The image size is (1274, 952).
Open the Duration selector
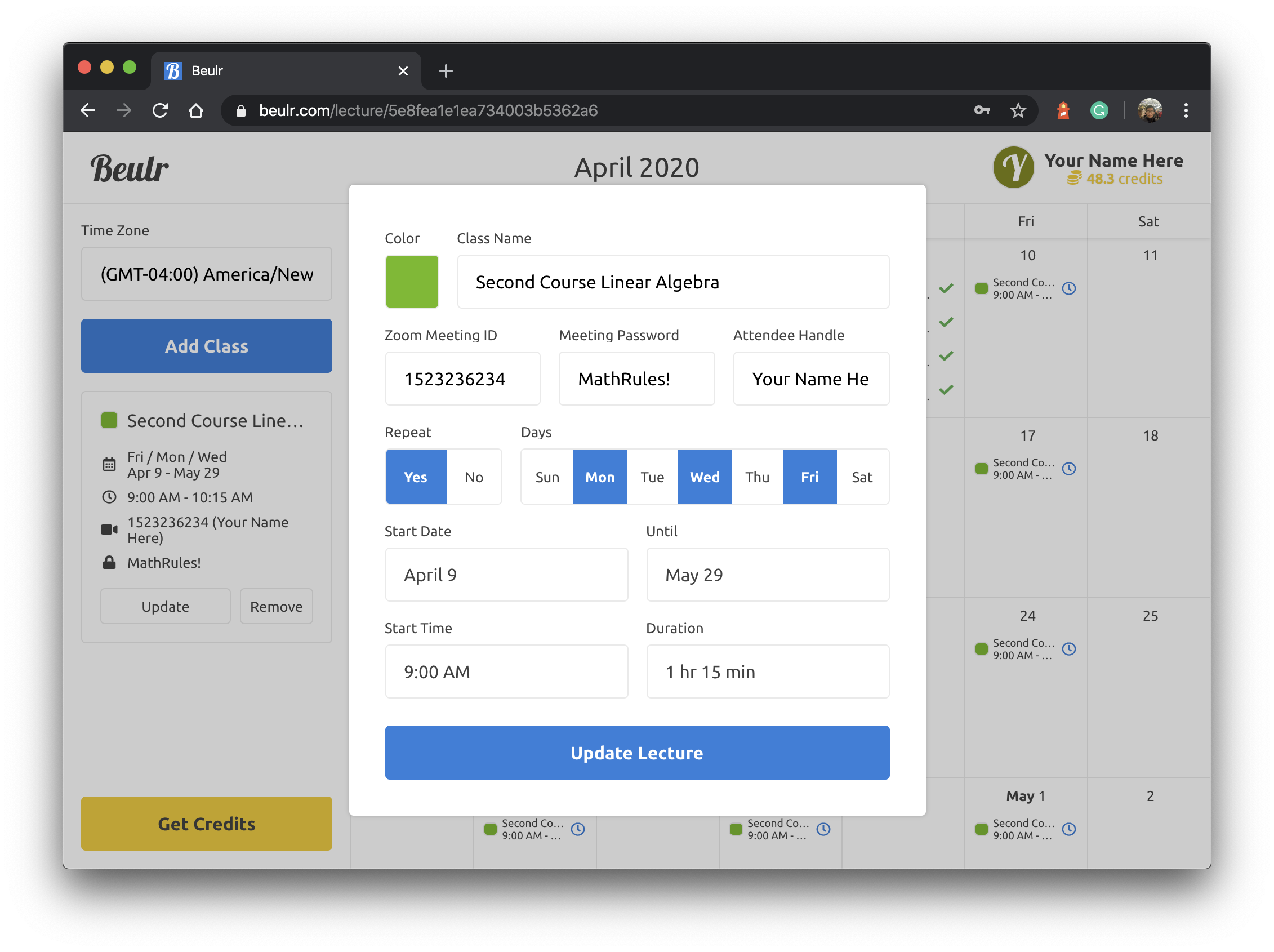[x=767, y=671]
